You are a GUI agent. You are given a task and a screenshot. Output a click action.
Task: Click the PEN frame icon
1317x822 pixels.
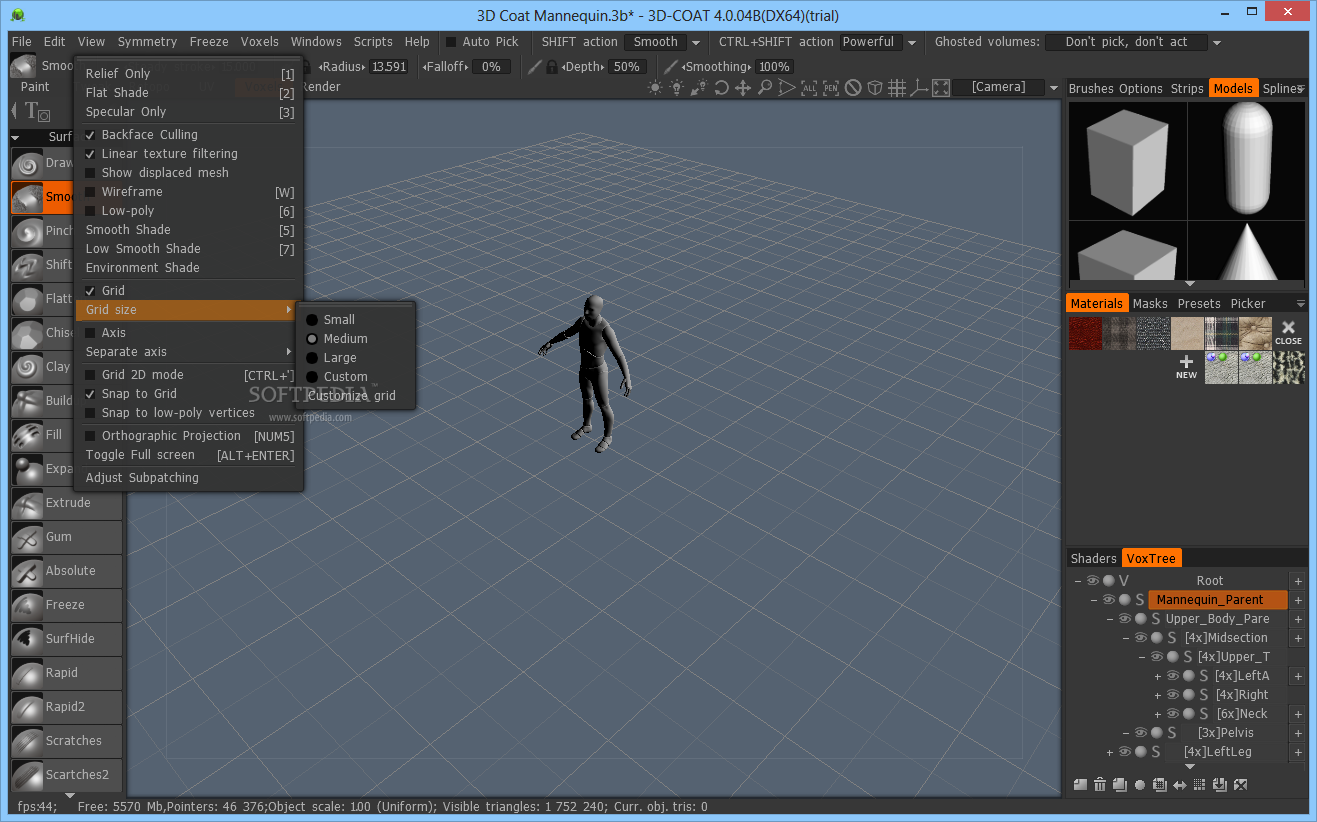(831, 88)
